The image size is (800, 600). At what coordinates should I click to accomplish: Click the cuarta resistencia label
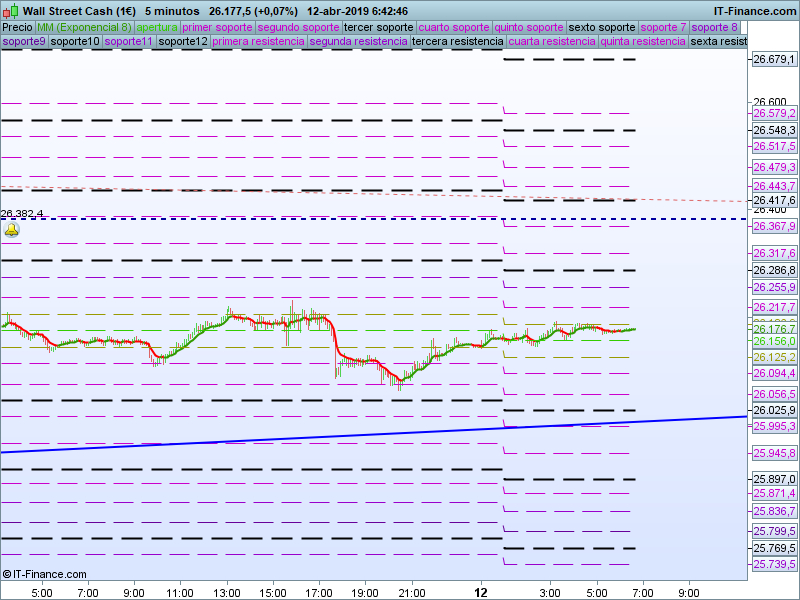coord(552,41)
